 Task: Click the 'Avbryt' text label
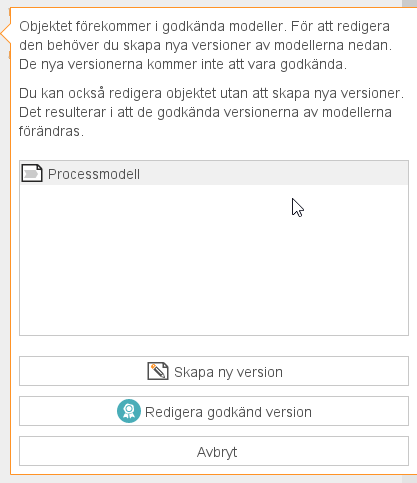tap(217, 452)
